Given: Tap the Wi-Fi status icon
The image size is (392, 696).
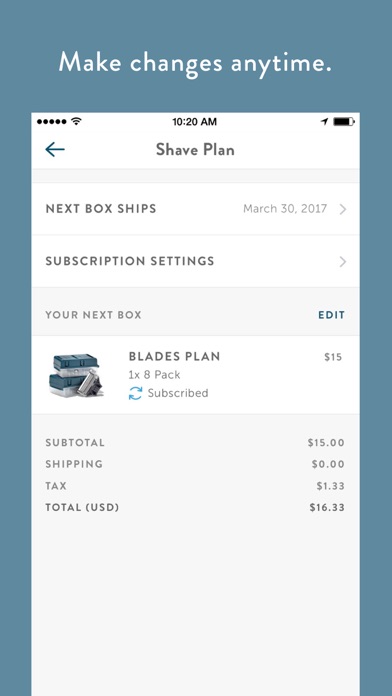Looking at the screenshot, I should click(x=76, y=121).
